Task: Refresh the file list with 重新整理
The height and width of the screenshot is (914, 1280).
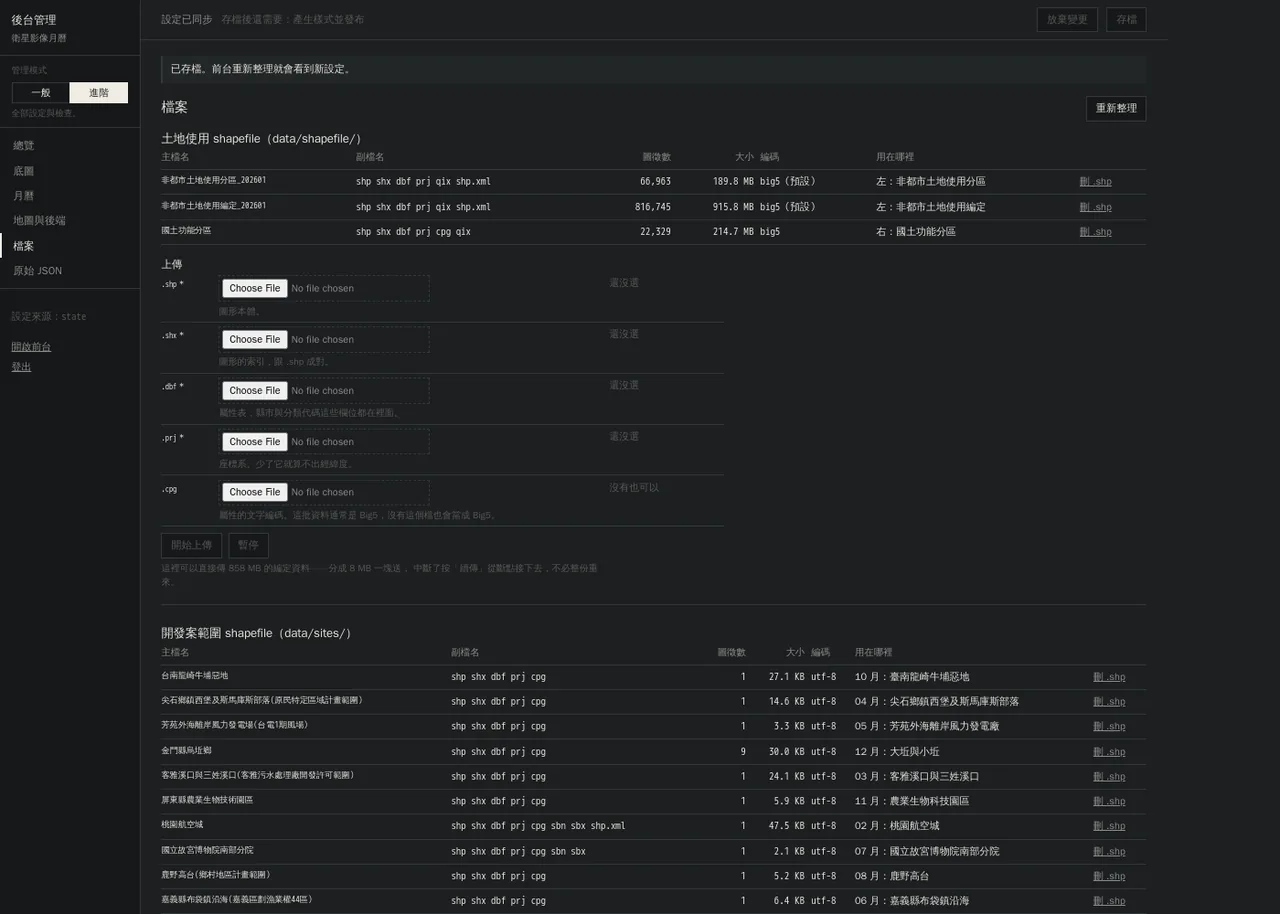Action: click(1116, 108)
